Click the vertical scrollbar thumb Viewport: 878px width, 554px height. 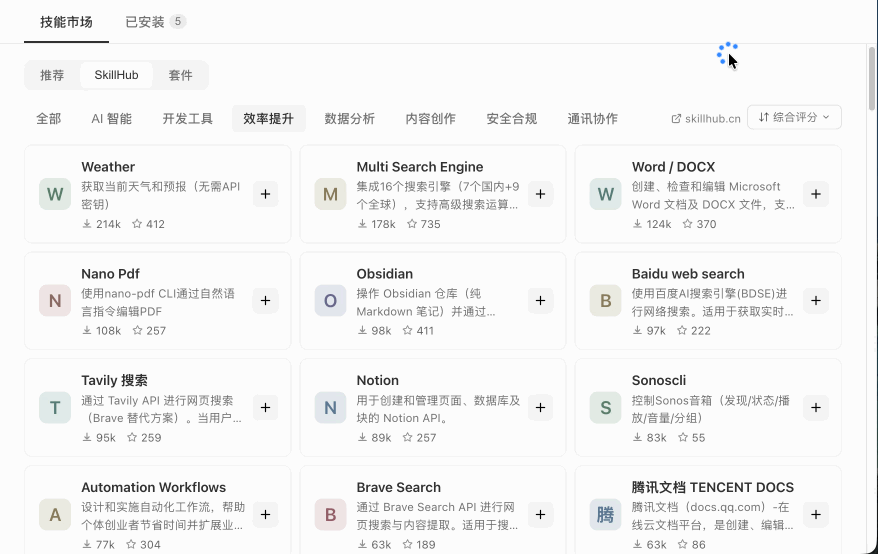[871, 78]
